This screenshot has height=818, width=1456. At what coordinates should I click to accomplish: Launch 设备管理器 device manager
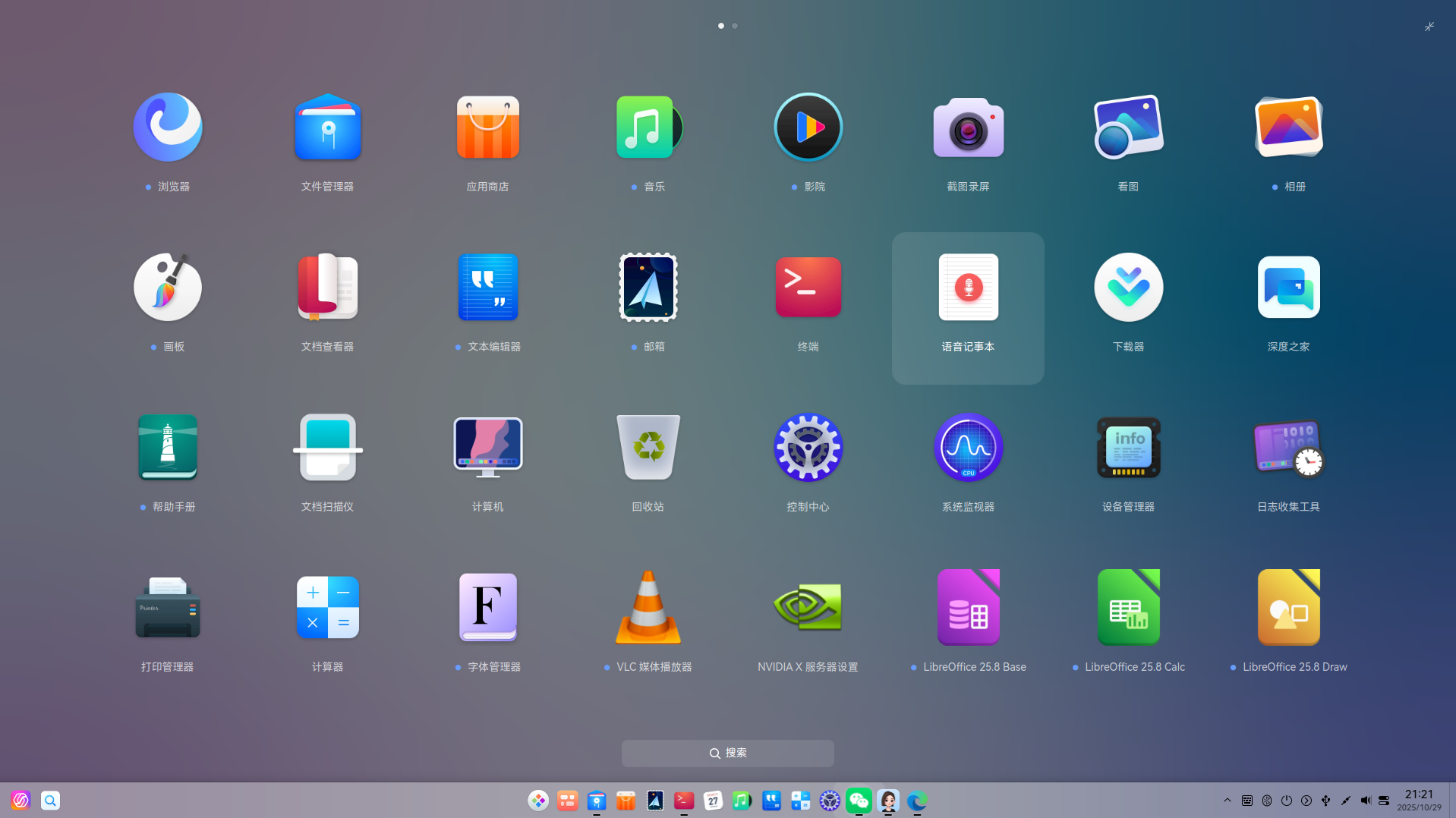[1129, 448]
